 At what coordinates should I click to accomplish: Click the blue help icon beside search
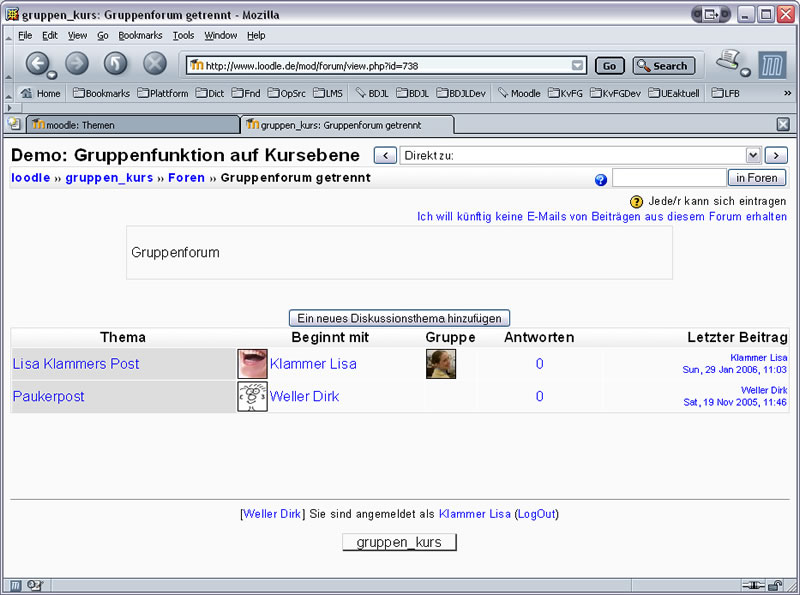coord(601,180)
